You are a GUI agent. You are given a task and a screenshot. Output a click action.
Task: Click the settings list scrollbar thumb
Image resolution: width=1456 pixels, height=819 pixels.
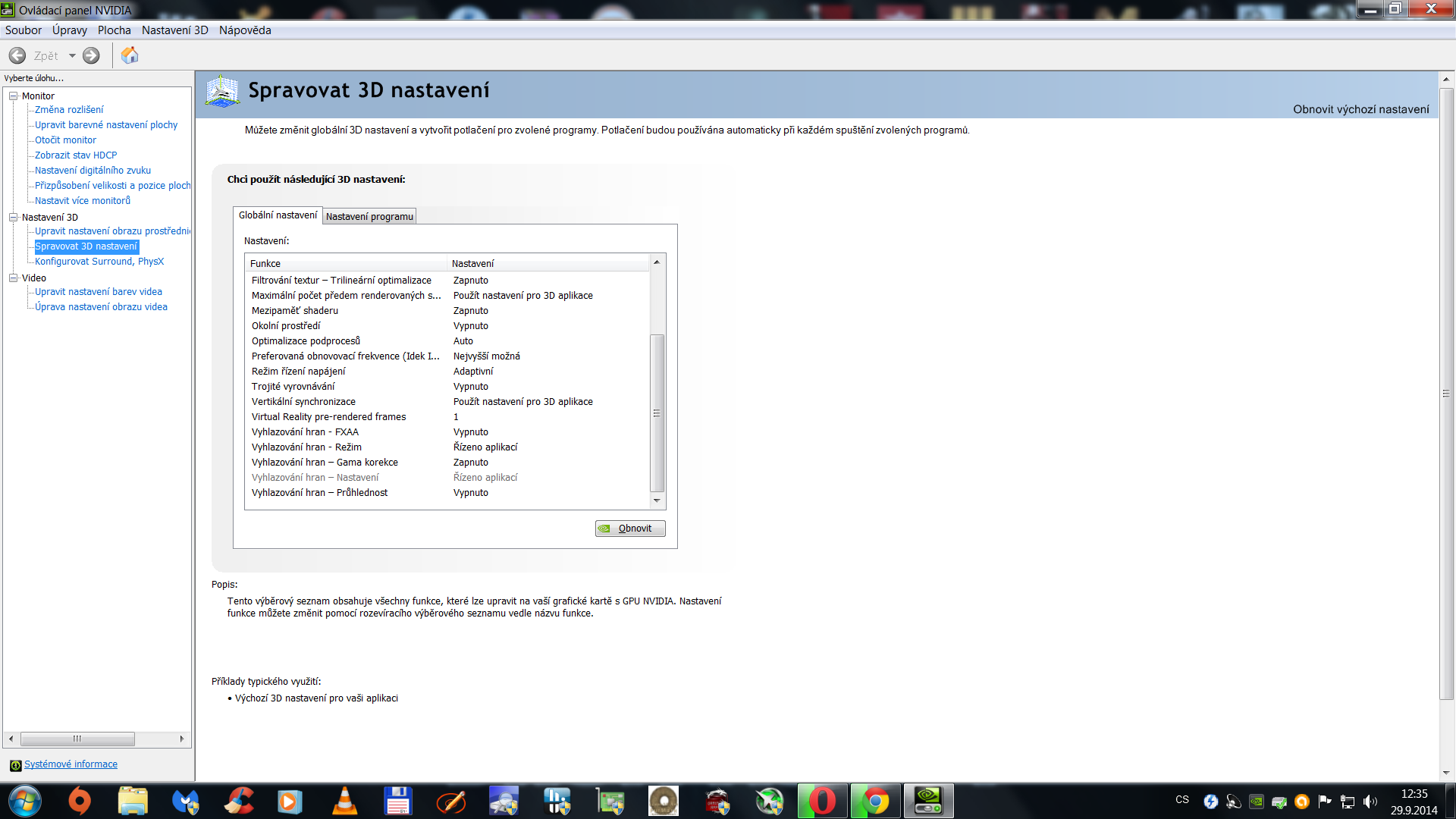click(x=657, y=413)
